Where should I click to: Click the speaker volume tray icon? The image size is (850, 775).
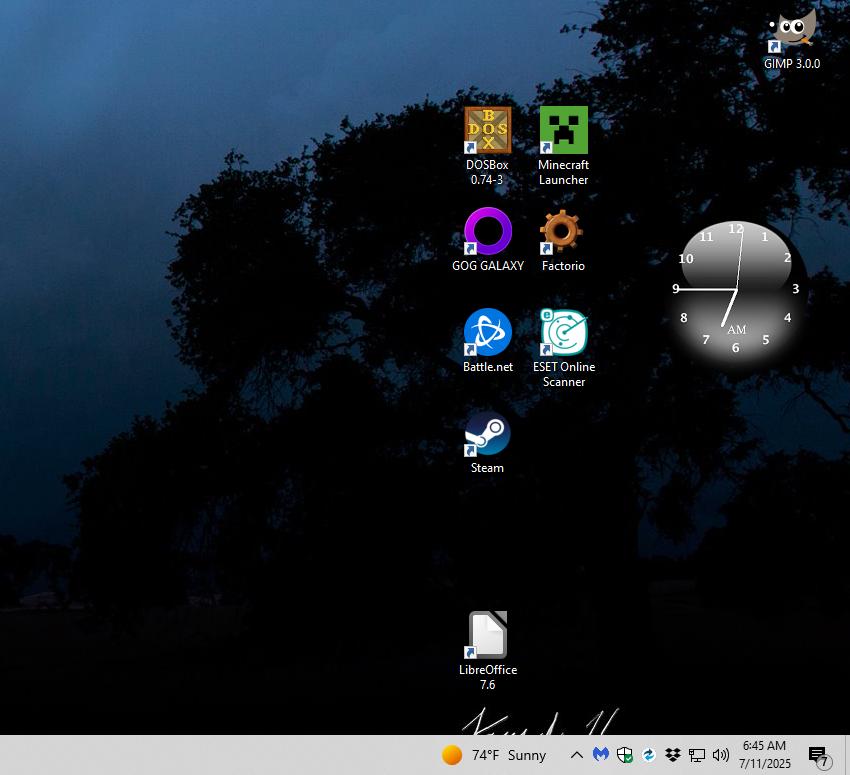721,755
